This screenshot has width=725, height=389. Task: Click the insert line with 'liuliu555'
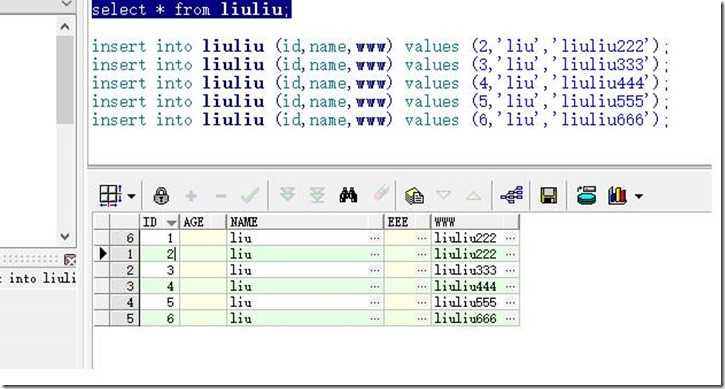[380, 102]
